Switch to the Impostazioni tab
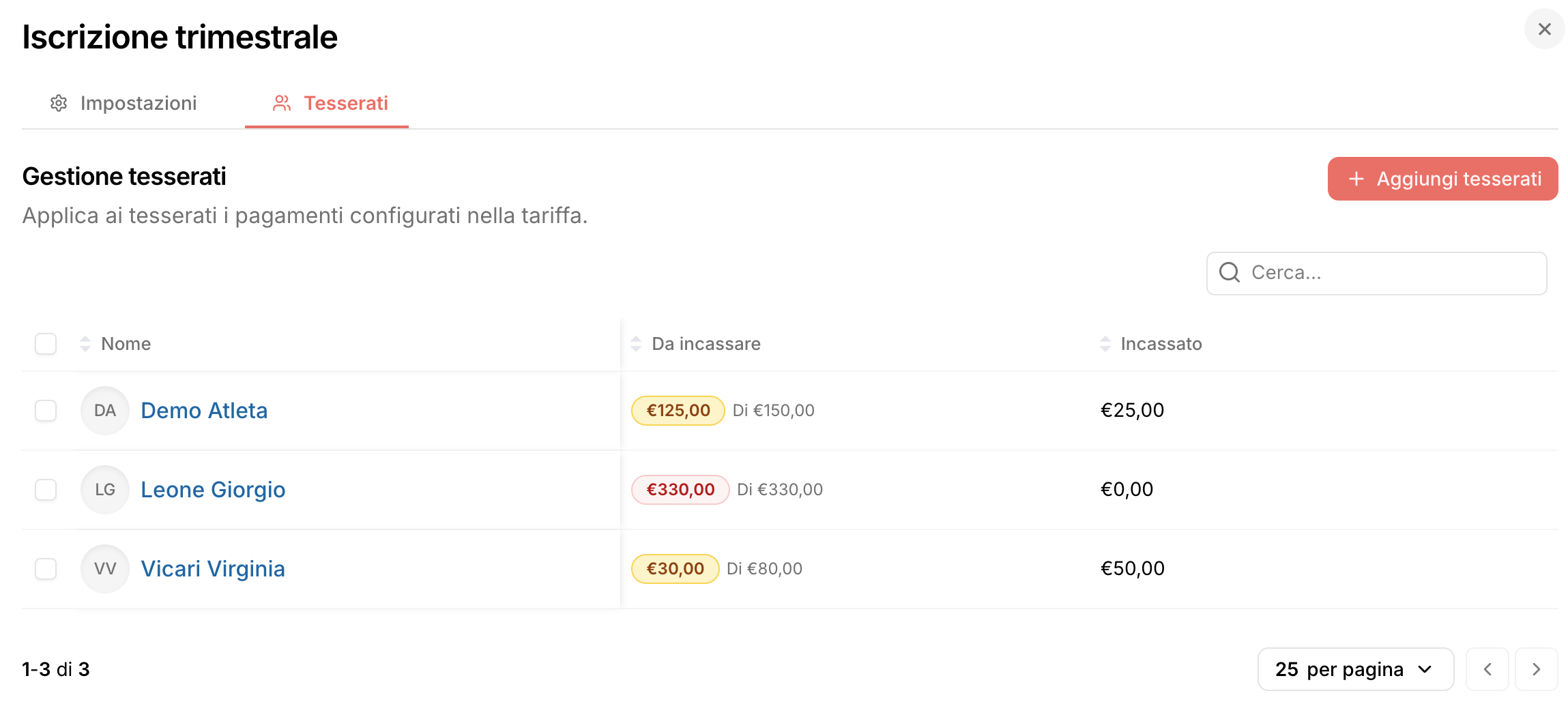 (x=124, y=103)
